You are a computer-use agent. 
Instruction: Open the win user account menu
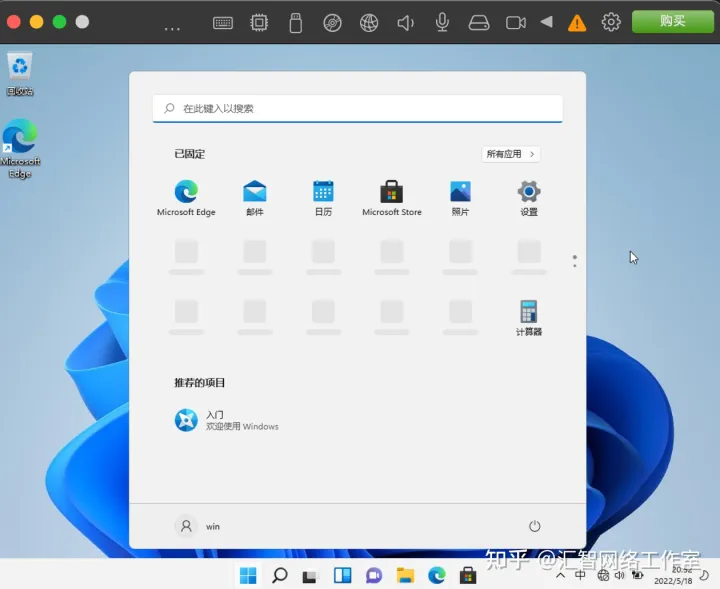(197, 526)
